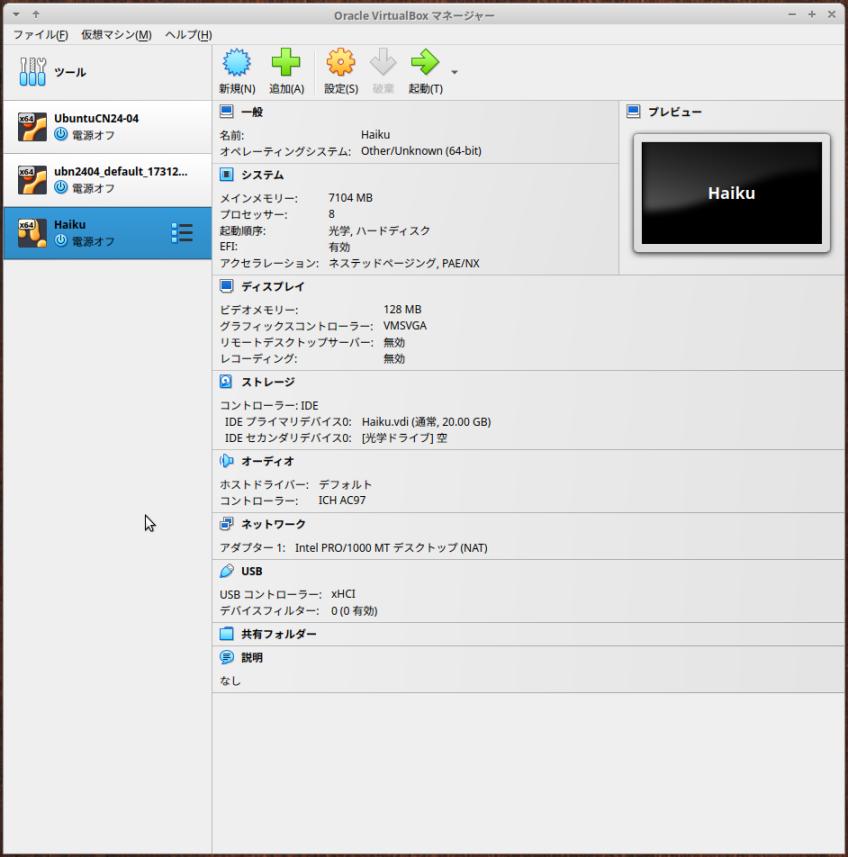
Task: Click the VMSVGA graphics controller value
Action: tap(405, 326)
